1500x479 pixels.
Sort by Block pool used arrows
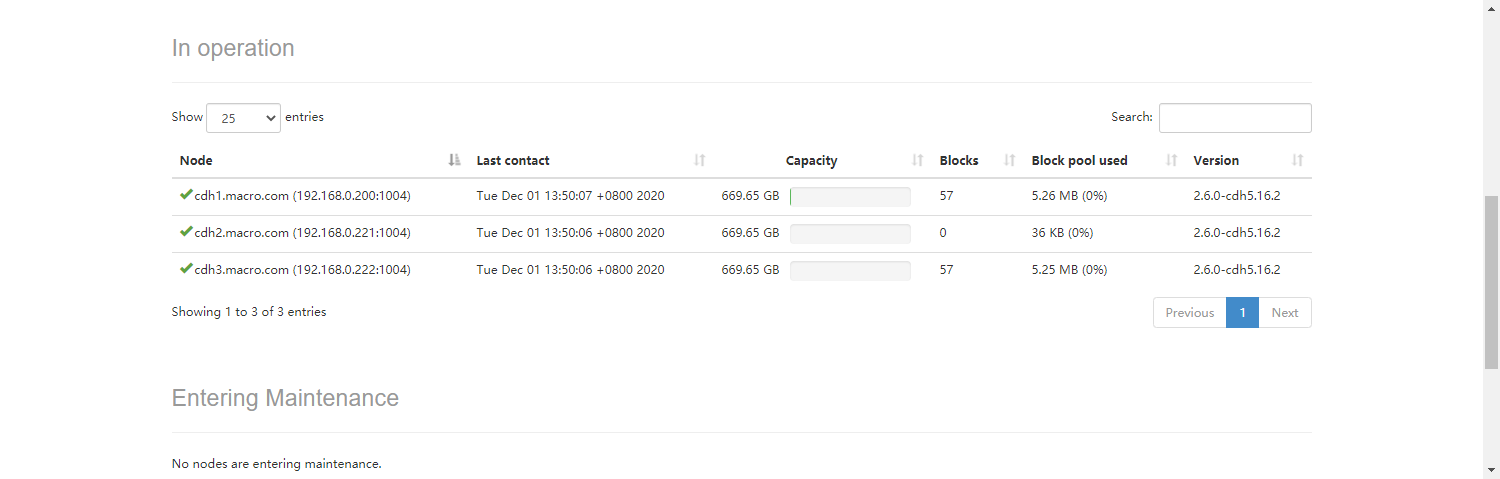click(x=1172, y=160)
